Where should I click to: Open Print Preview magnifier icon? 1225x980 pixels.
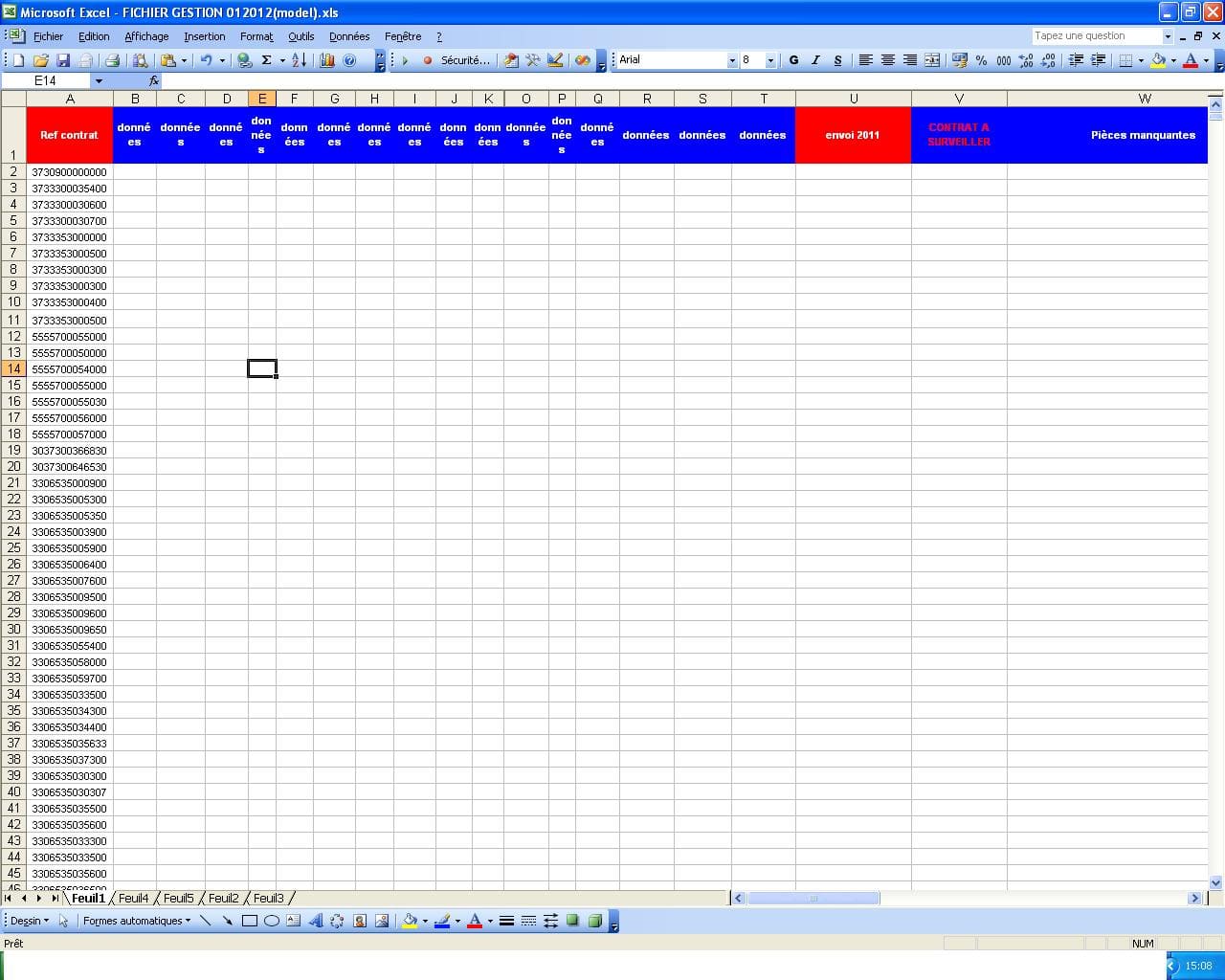pos(141,60)
